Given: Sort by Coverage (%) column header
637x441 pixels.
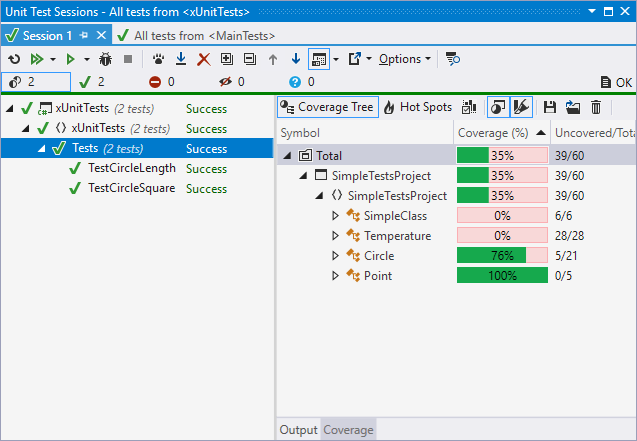Looking at the screenshot, I should pyautogui.click(x=502, y=133).
